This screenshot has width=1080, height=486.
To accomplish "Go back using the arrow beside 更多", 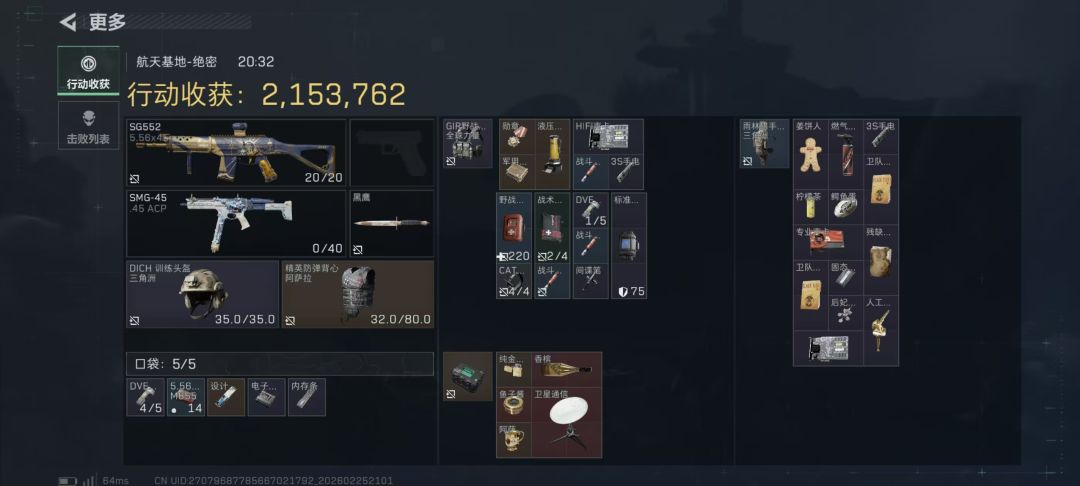I will click(68, 22).
